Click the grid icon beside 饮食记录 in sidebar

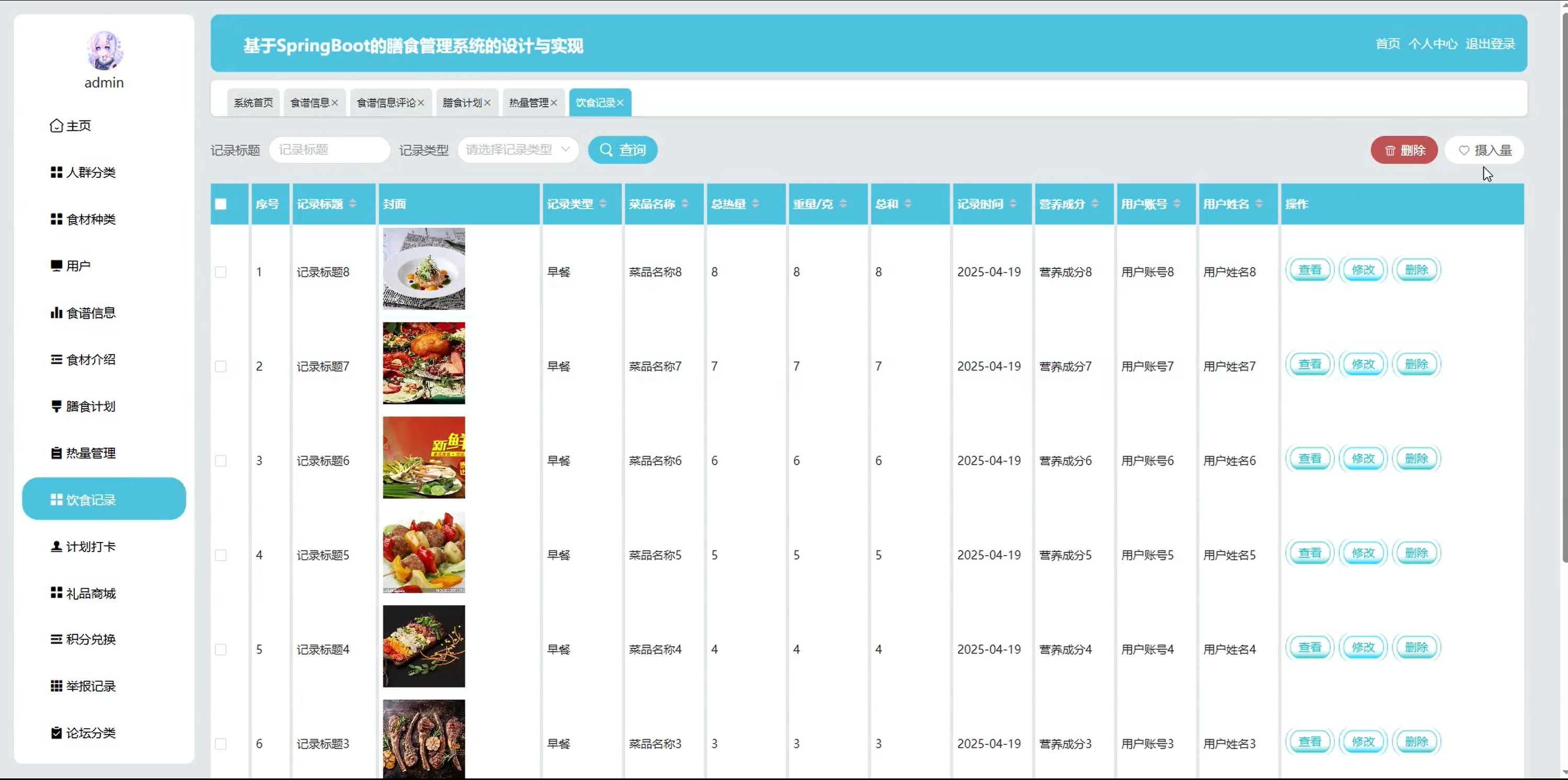[56, 499]
